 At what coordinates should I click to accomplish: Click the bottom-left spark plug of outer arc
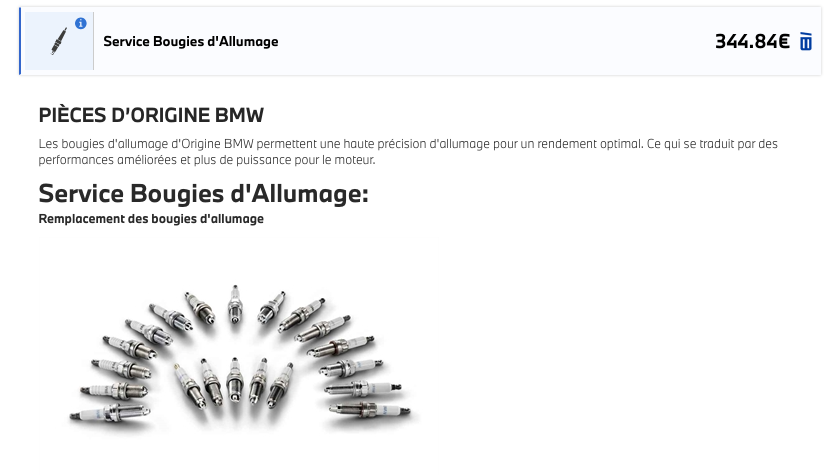(110, 413)
